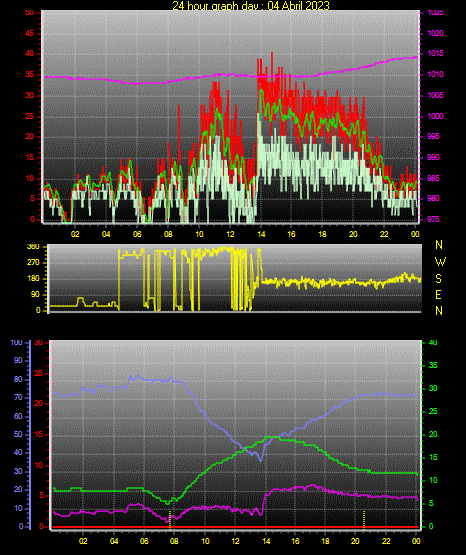Screen dimensions: 466x555
Task: Click the 1000 magenta pressure axis label
Action: [x=436, y=116]
